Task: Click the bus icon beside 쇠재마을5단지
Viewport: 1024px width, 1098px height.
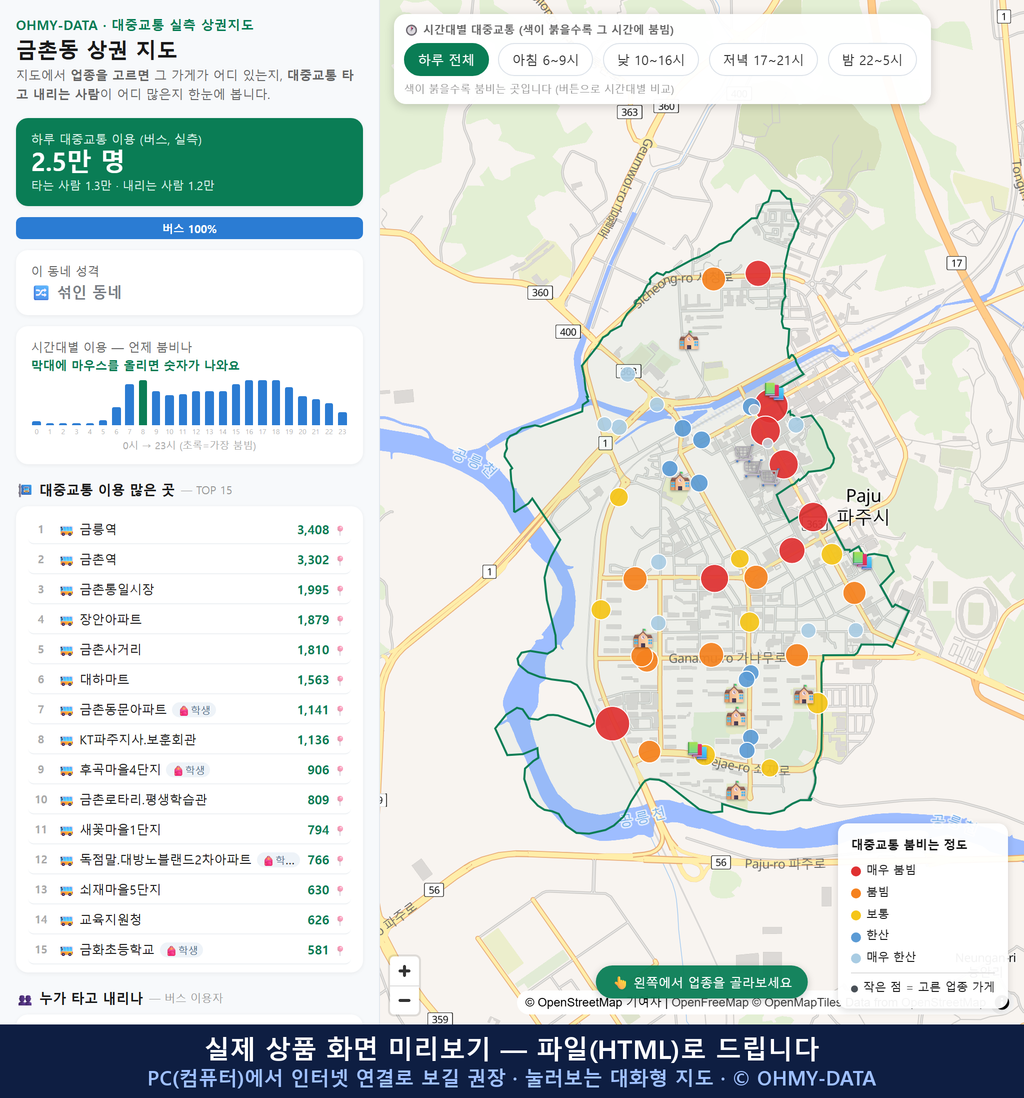Action: tap(67, 890)
